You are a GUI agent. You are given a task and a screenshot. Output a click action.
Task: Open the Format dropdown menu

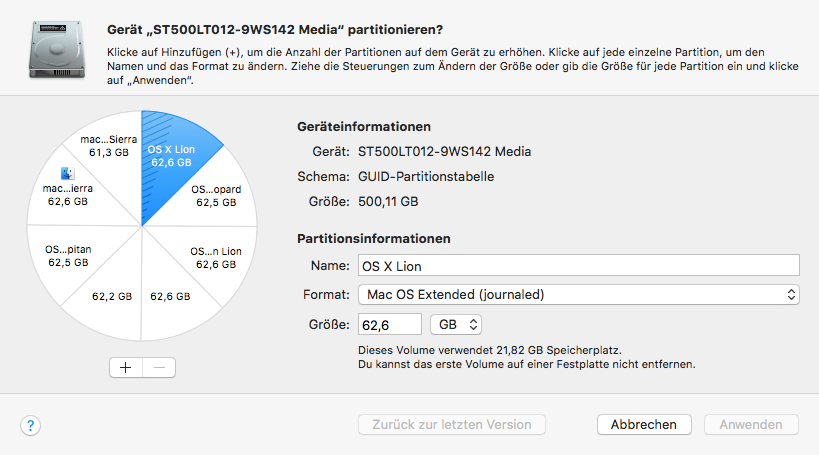[579, 294]
